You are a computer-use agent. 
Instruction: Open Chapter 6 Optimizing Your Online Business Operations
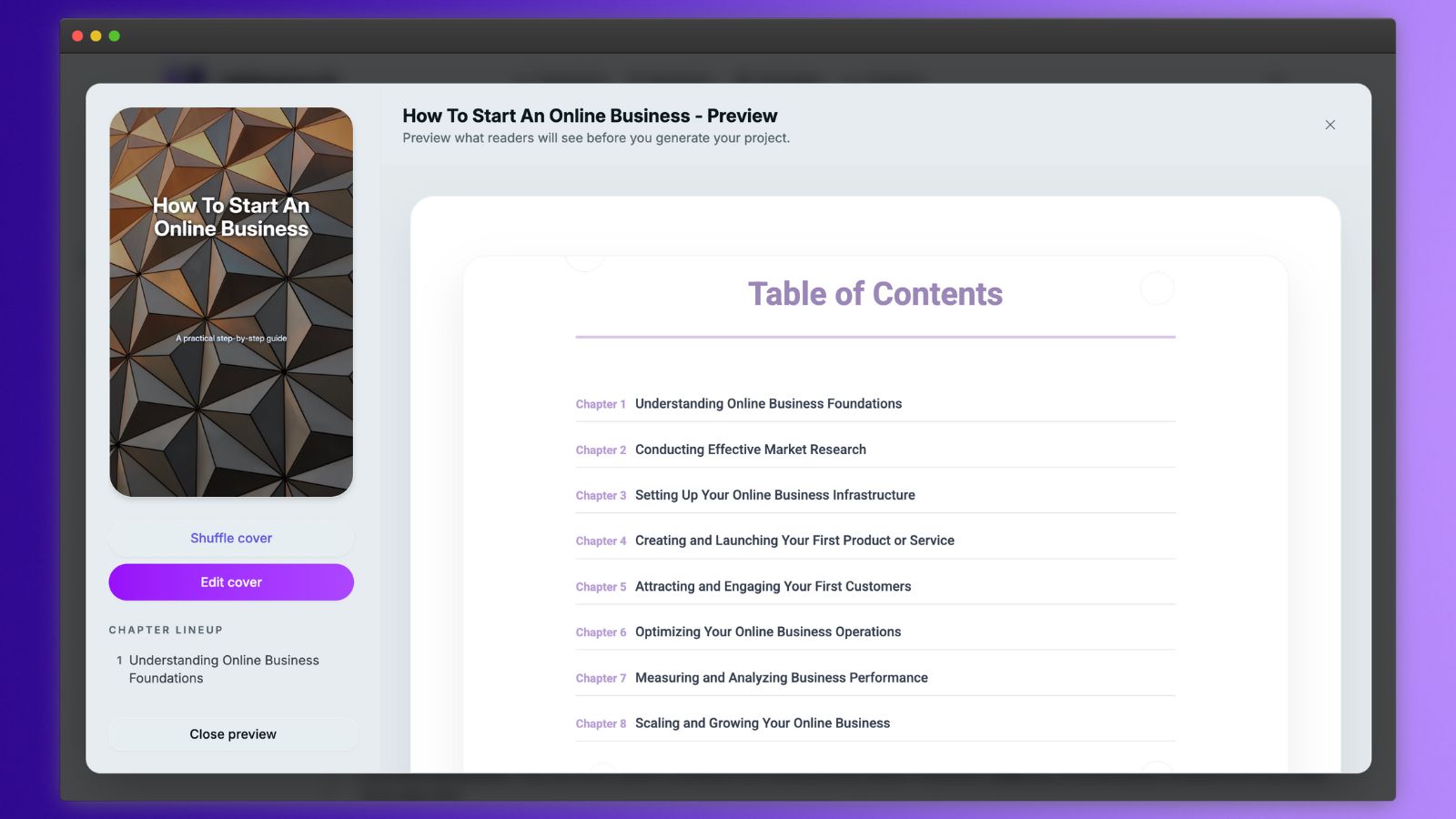(x=769, y=632)
